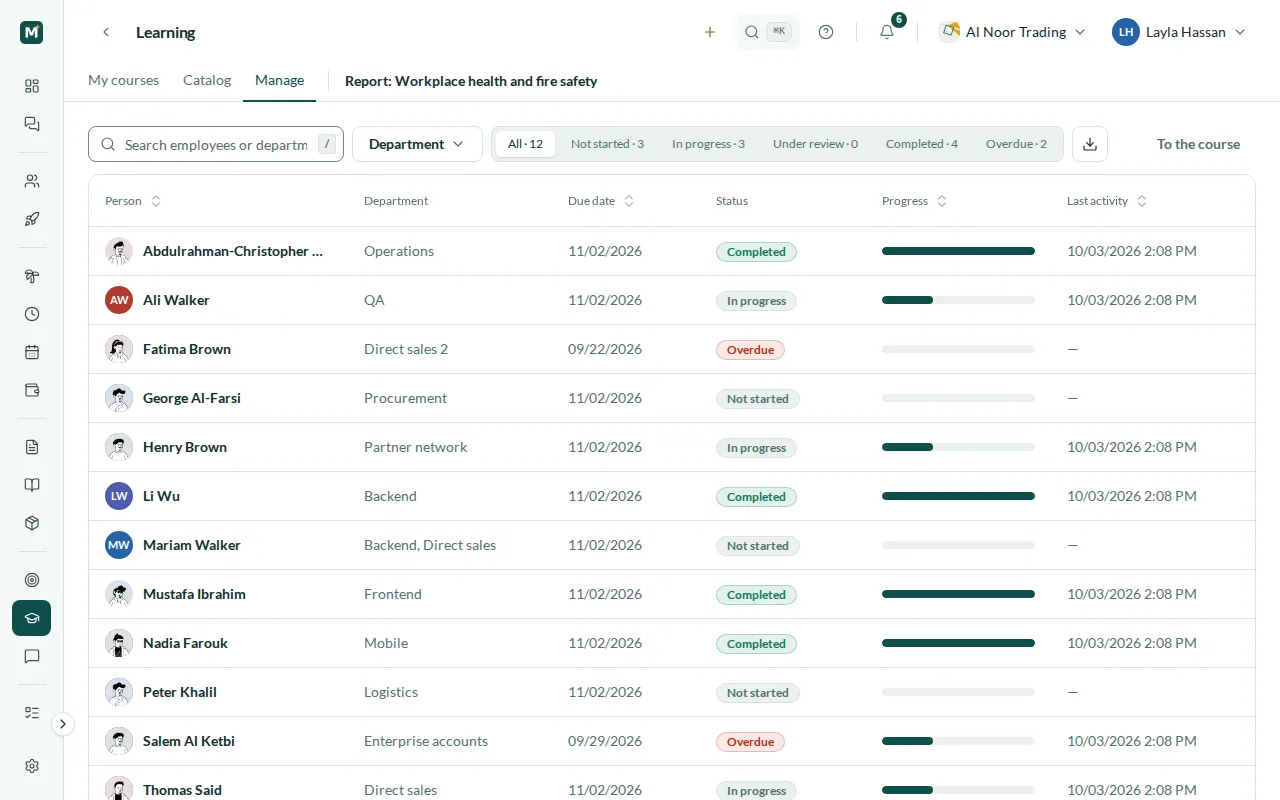Open the checklist tasks icon in sidebar
The image size is (1280, 800).
[x=32, y=713]
